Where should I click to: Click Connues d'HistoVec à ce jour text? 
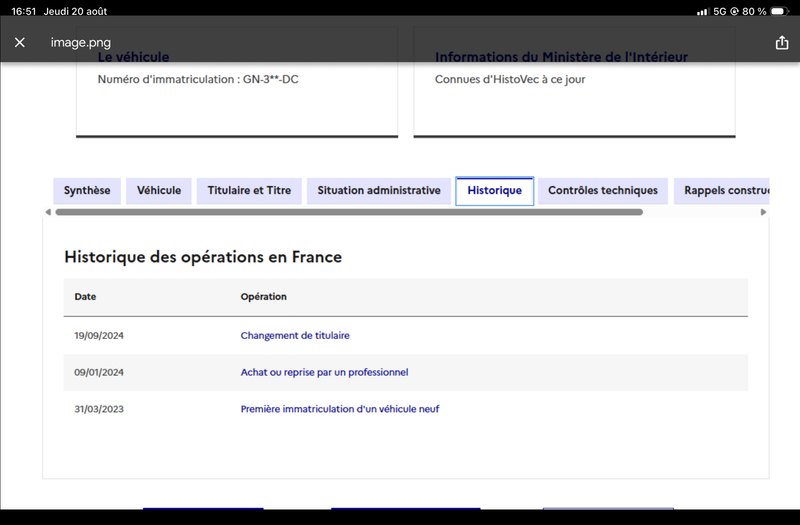(510, 79)
